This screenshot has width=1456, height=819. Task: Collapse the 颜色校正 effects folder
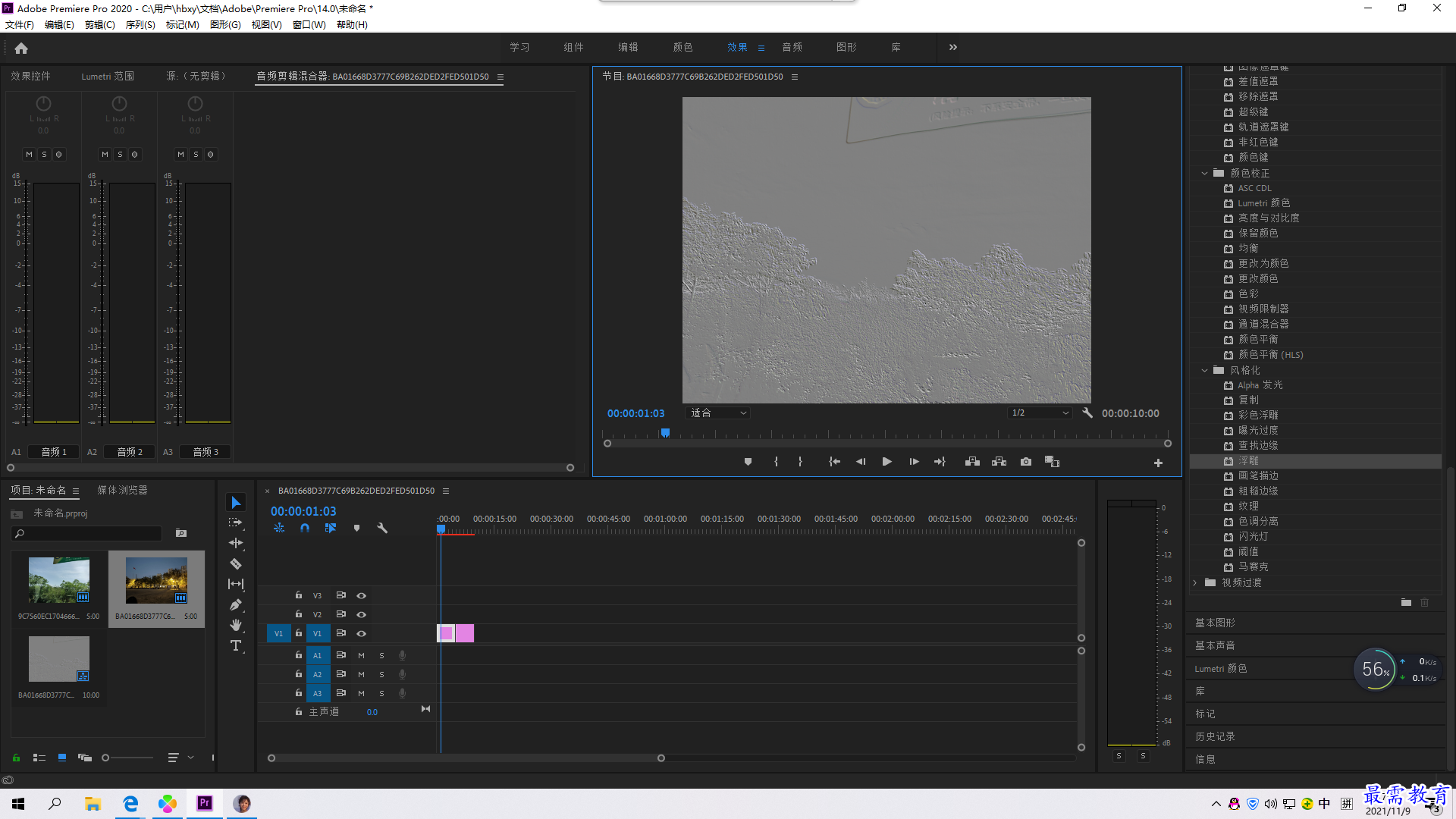point(1204,174)
